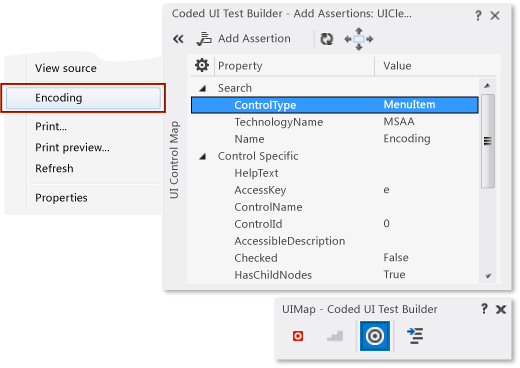Click the Encoding value in Name row
Image resolution: width=520 pixels, height=368 pixels.
(407, 139)
